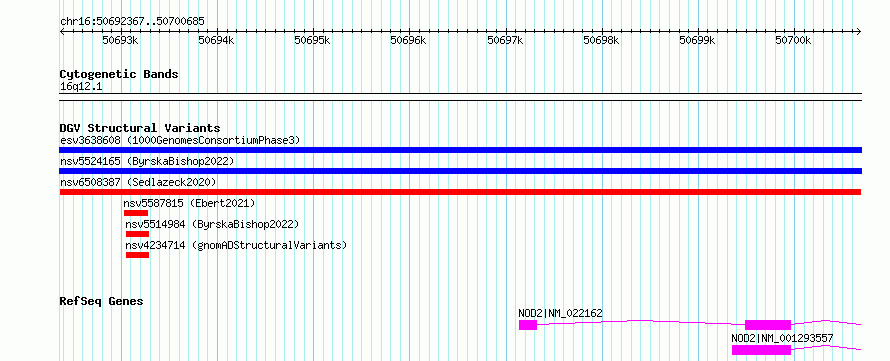Select the nsv5524165 blue variant bar
The width and height of the screenshot is (890, 361).
[460, 171]
